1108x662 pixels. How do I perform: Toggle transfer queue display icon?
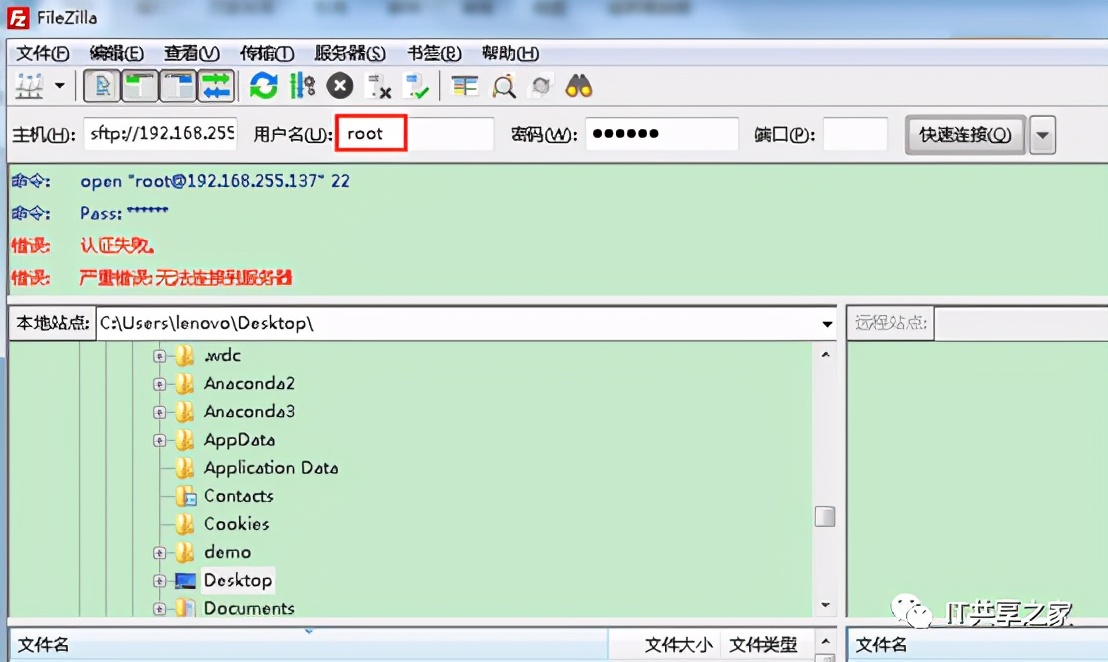(x=216, y=86)
